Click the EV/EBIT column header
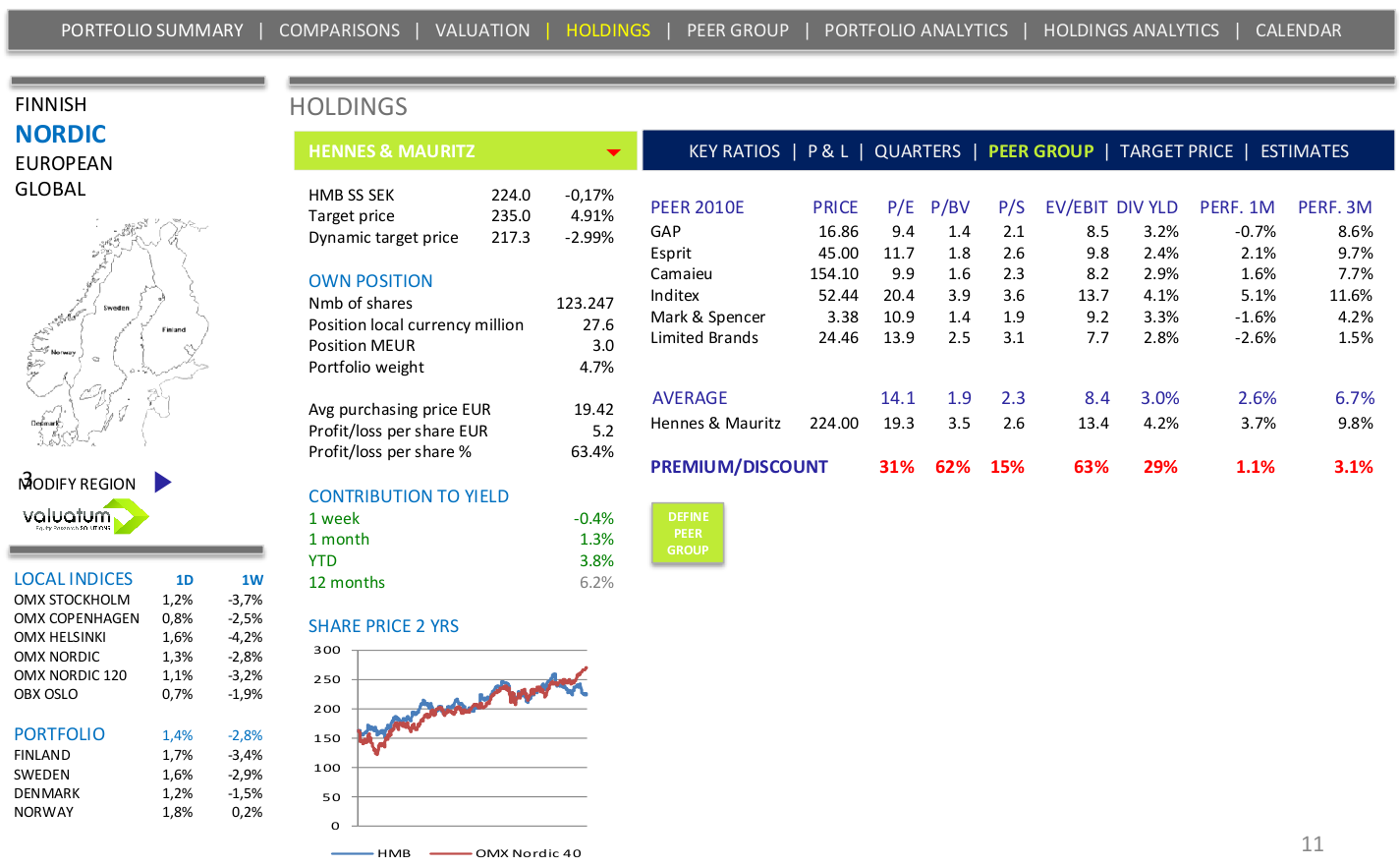 pyautogui.click(x=1077, y=207)
